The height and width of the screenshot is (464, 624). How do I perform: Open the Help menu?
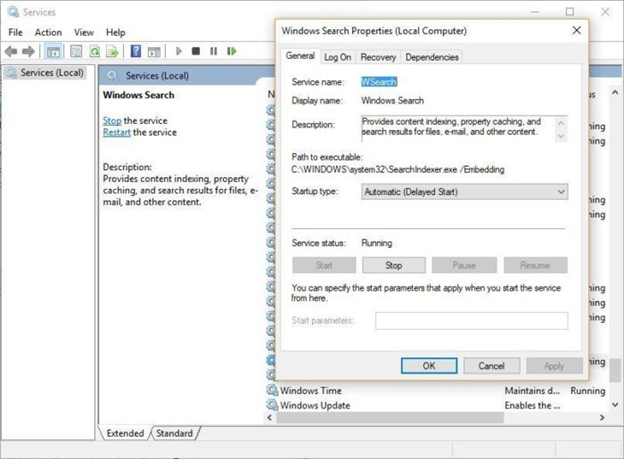pyautogui.click(x=115, y=32)
